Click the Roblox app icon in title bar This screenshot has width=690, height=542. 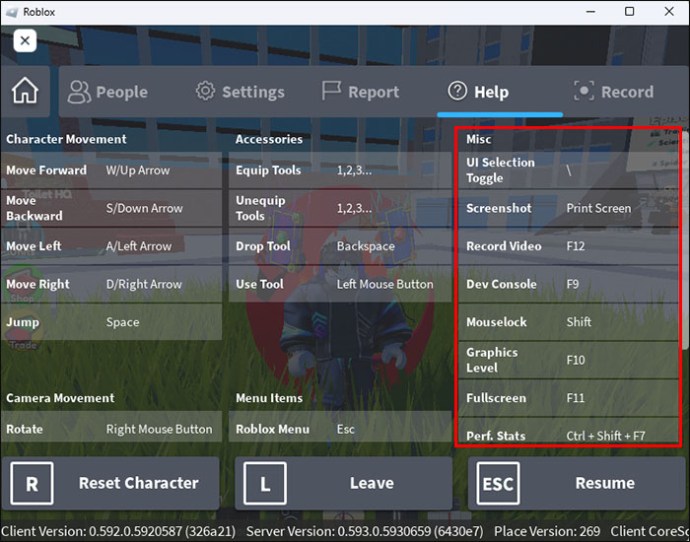coord(12,11)
